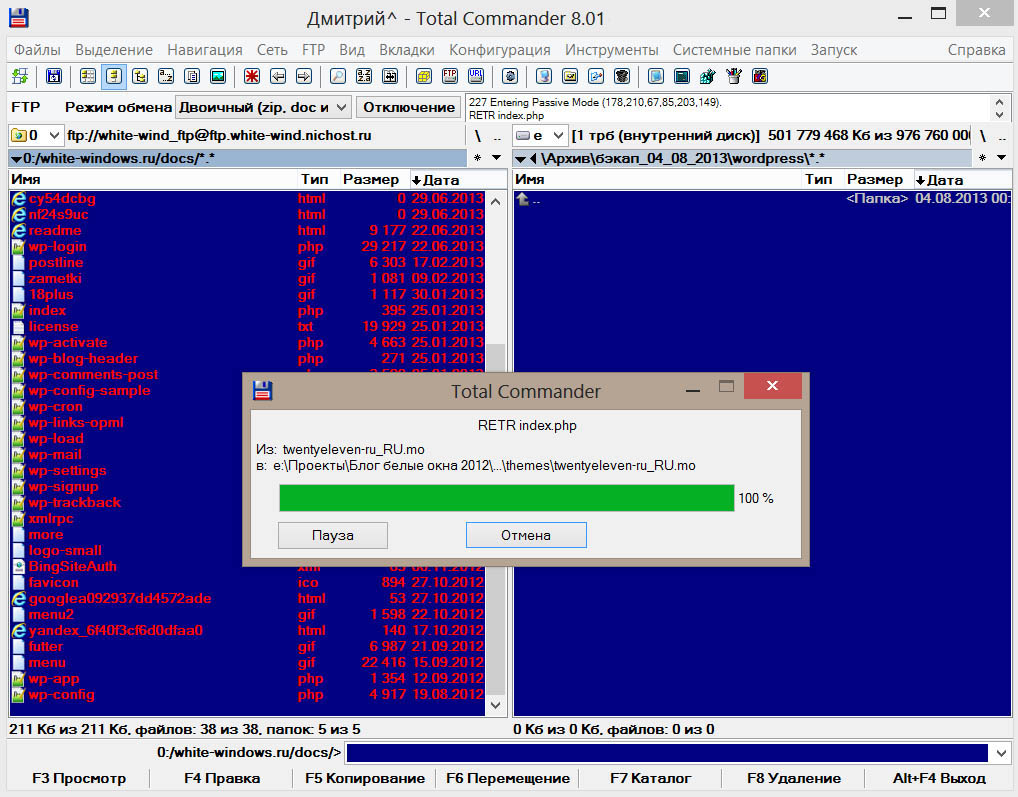Click the last colorful toolbar icon
The height and width of the screenshot is (797, 1018).
pos(760,77)
